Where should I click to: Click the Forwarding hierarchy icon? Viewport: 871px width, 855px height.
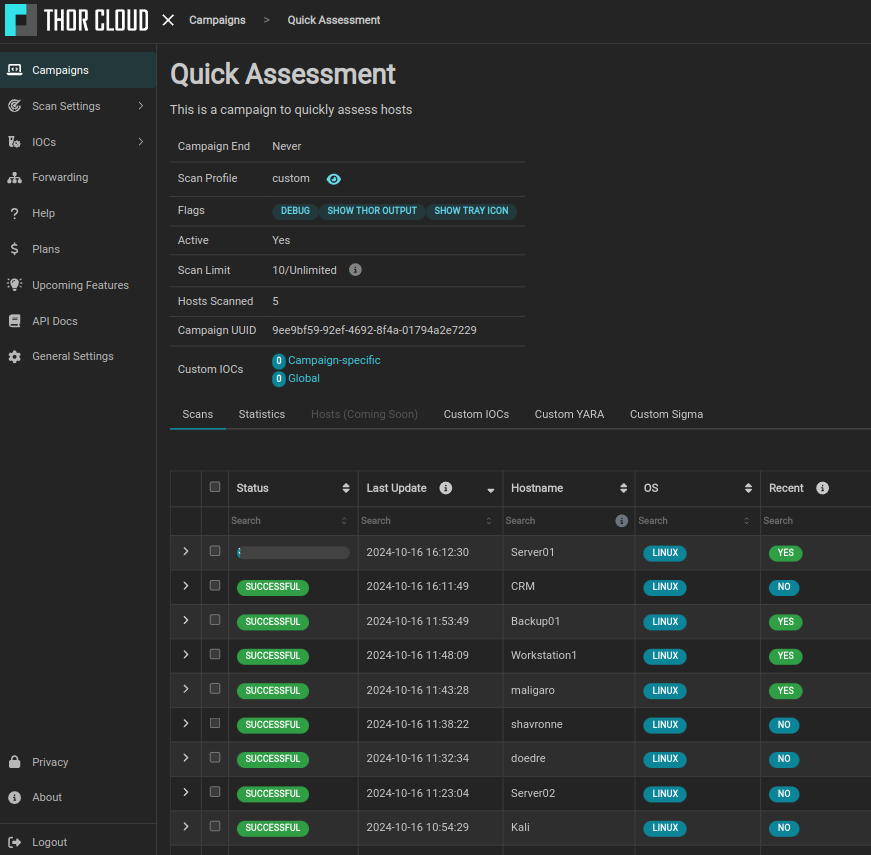(15, 178)
